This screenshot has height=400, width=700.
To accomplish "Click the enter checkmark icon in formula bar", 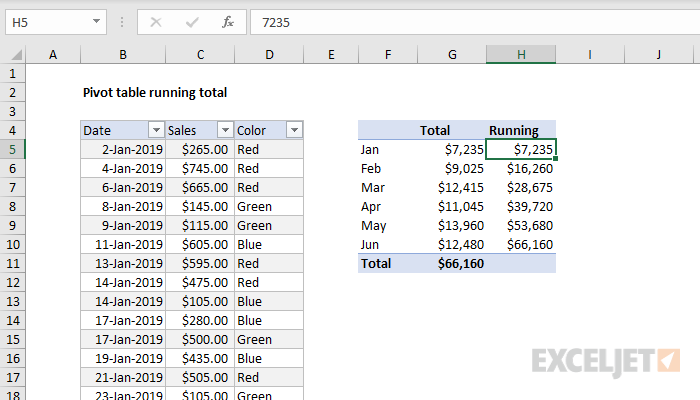I will [192, 22].
